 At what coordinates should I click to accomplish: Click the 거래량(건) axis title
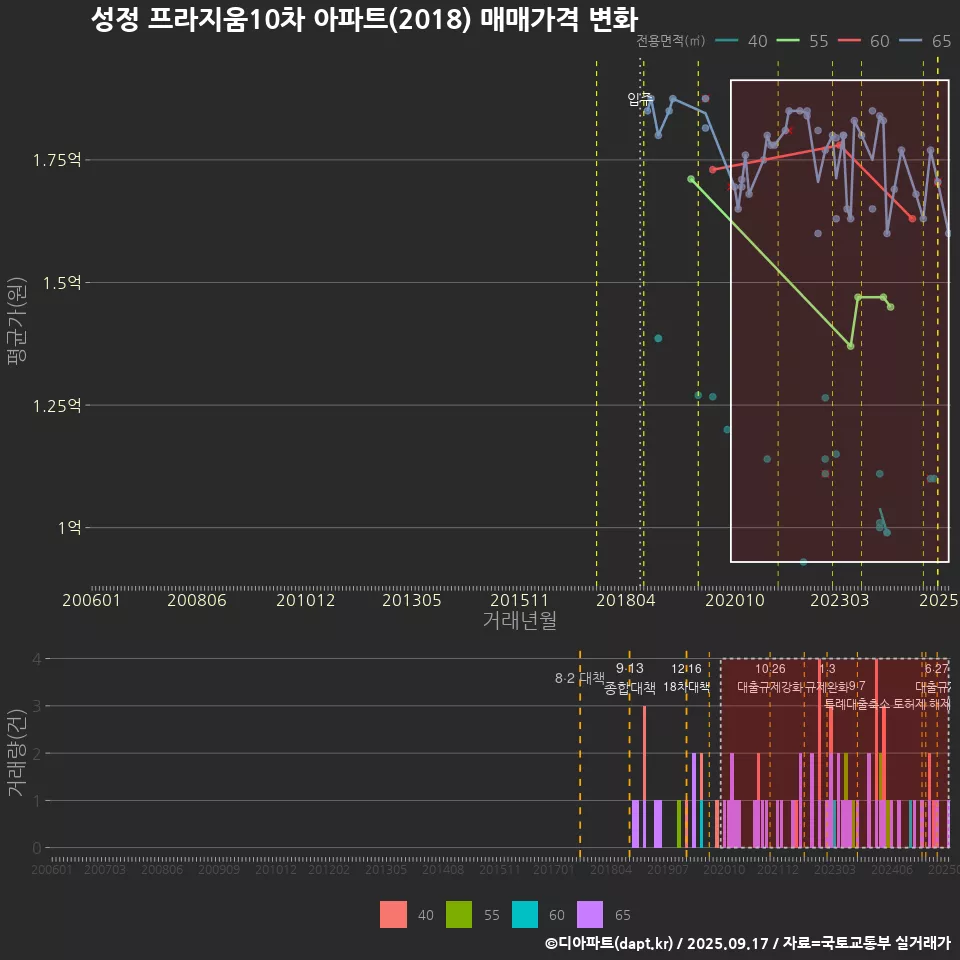[x=17, y=752]
